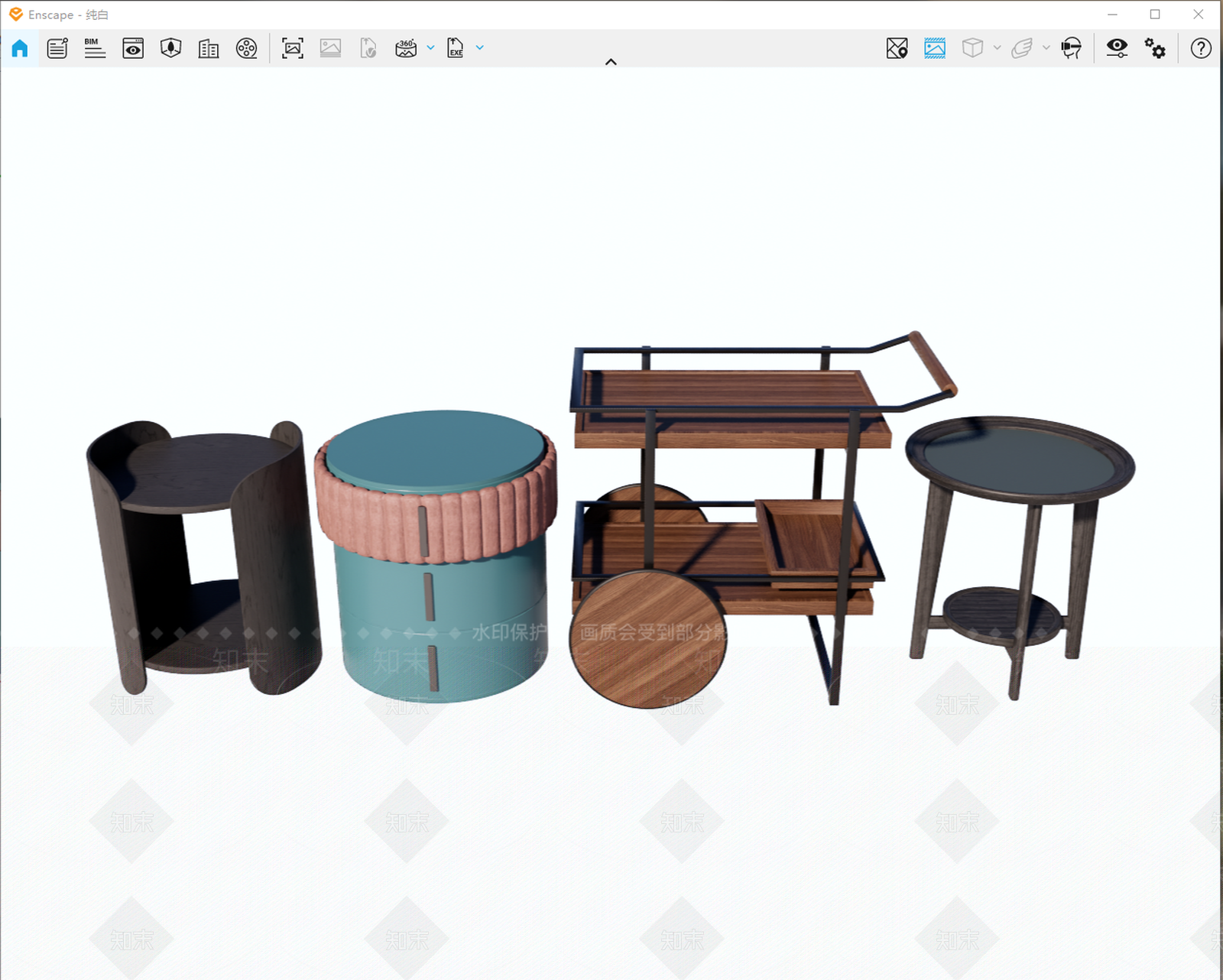Expand the EXE export dropdown arrow
The height and width of the screenshot is (980, 1223).
point(479,47)
